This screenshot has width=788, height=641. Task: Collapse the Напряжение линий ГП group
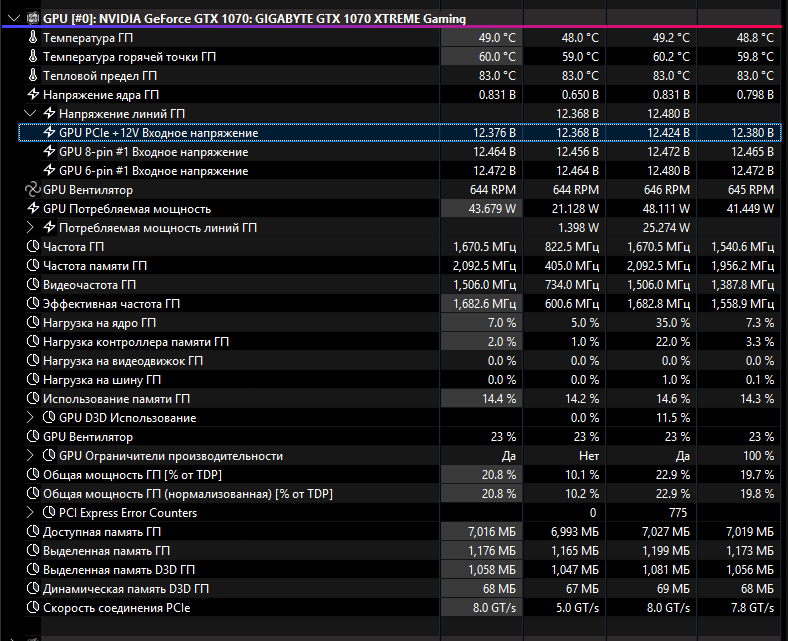click(x=30, y=114)
